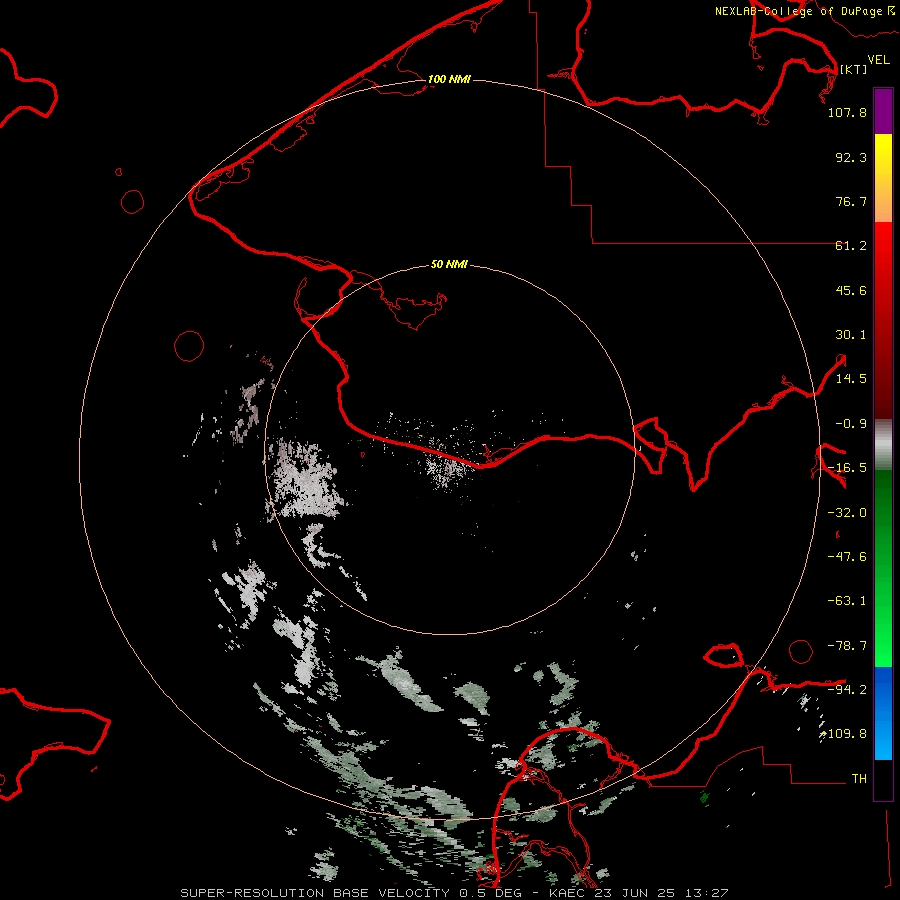Screen dimensions: 900x900
Task: Click the 61.2 velocity scale value
Action: pos(851,246)
